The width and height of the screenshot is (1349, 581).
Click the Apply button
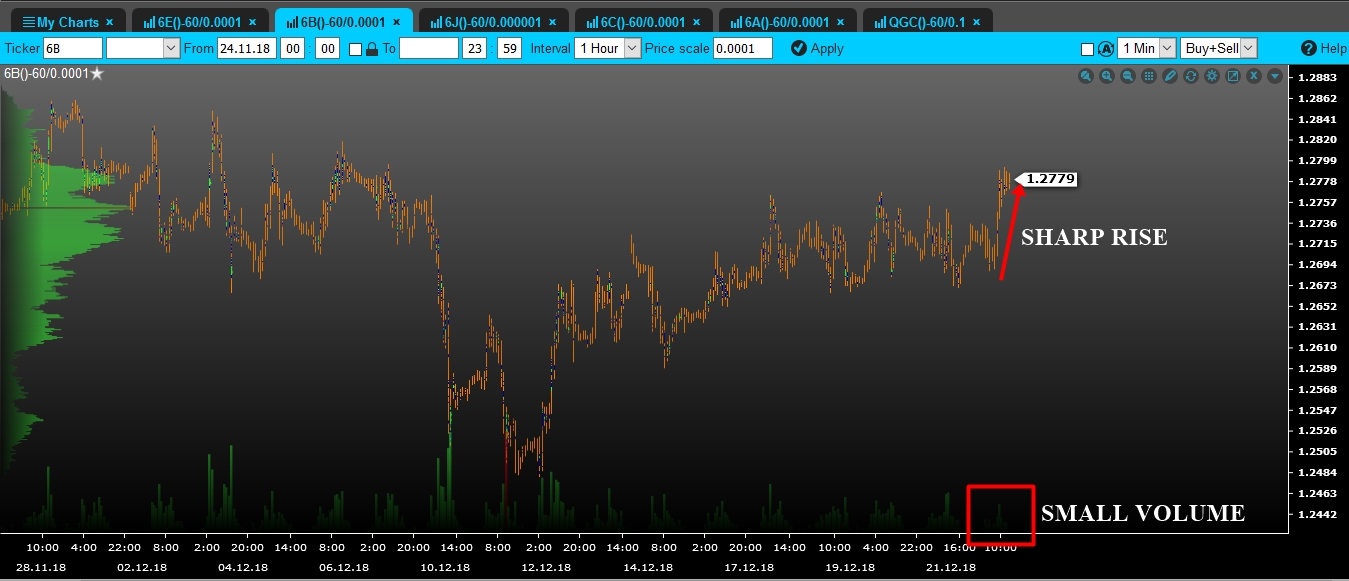pos(817,48)
